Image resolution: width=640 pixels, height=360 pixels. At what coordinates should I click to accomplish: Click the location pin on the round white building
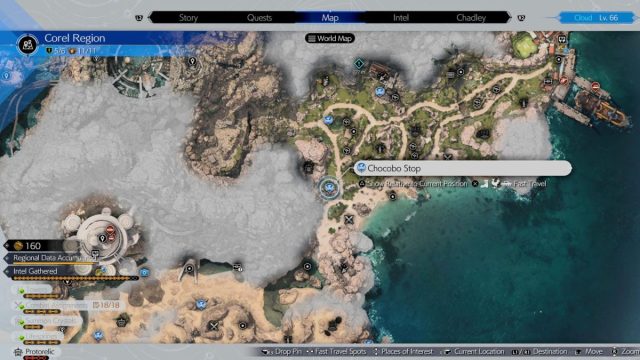[102, 238]
